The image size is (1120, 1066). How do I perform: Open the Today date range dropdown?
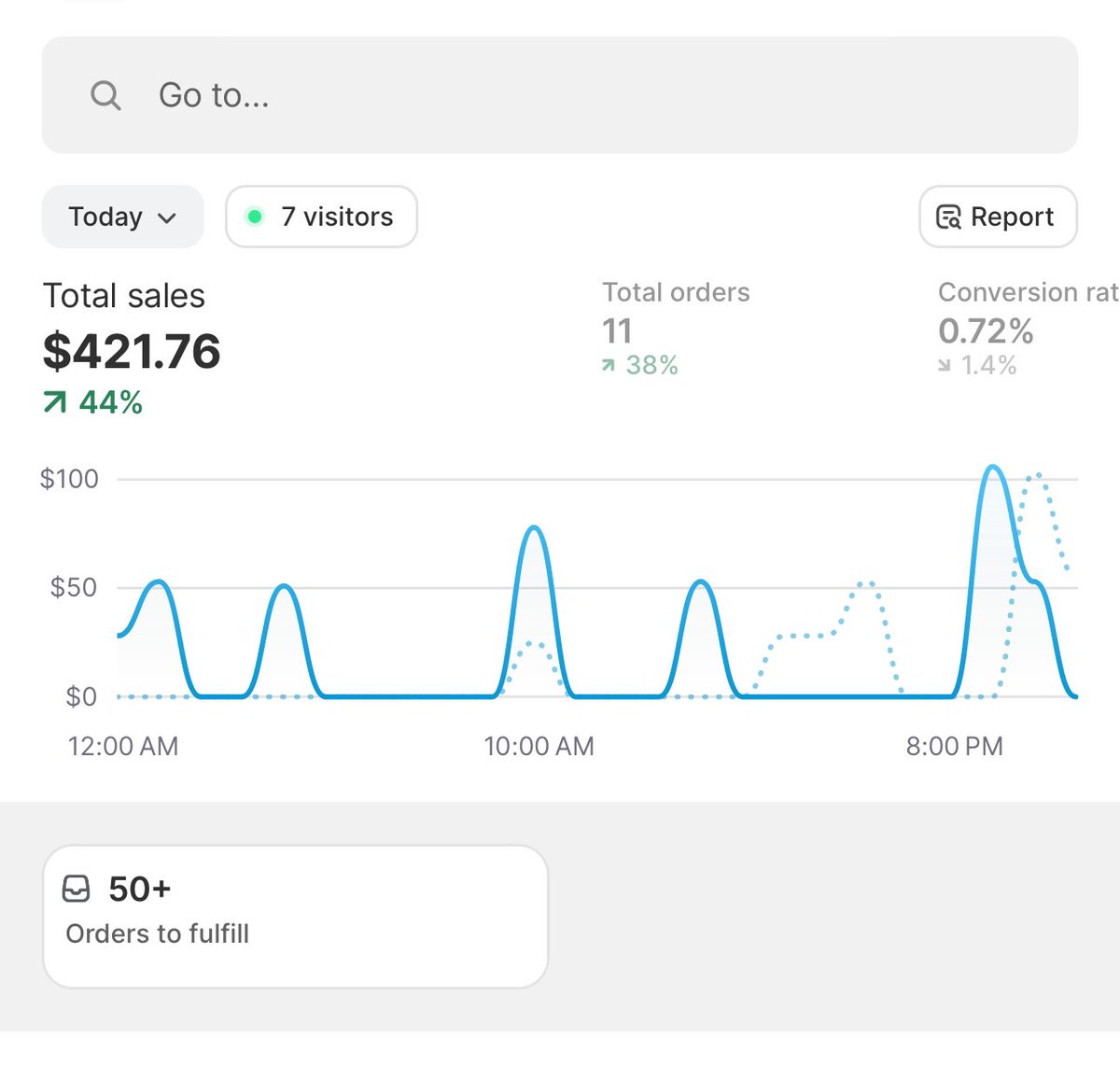pyautogui.click(x=121, y=217)
